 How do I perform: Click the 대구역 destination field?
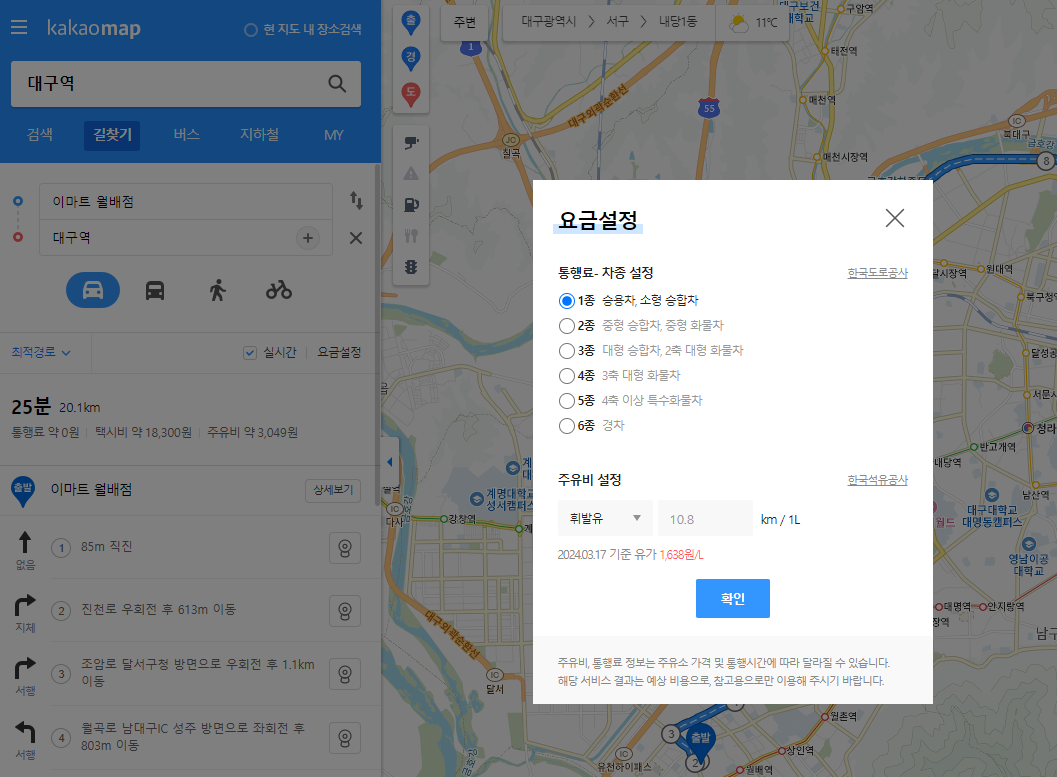167,238
